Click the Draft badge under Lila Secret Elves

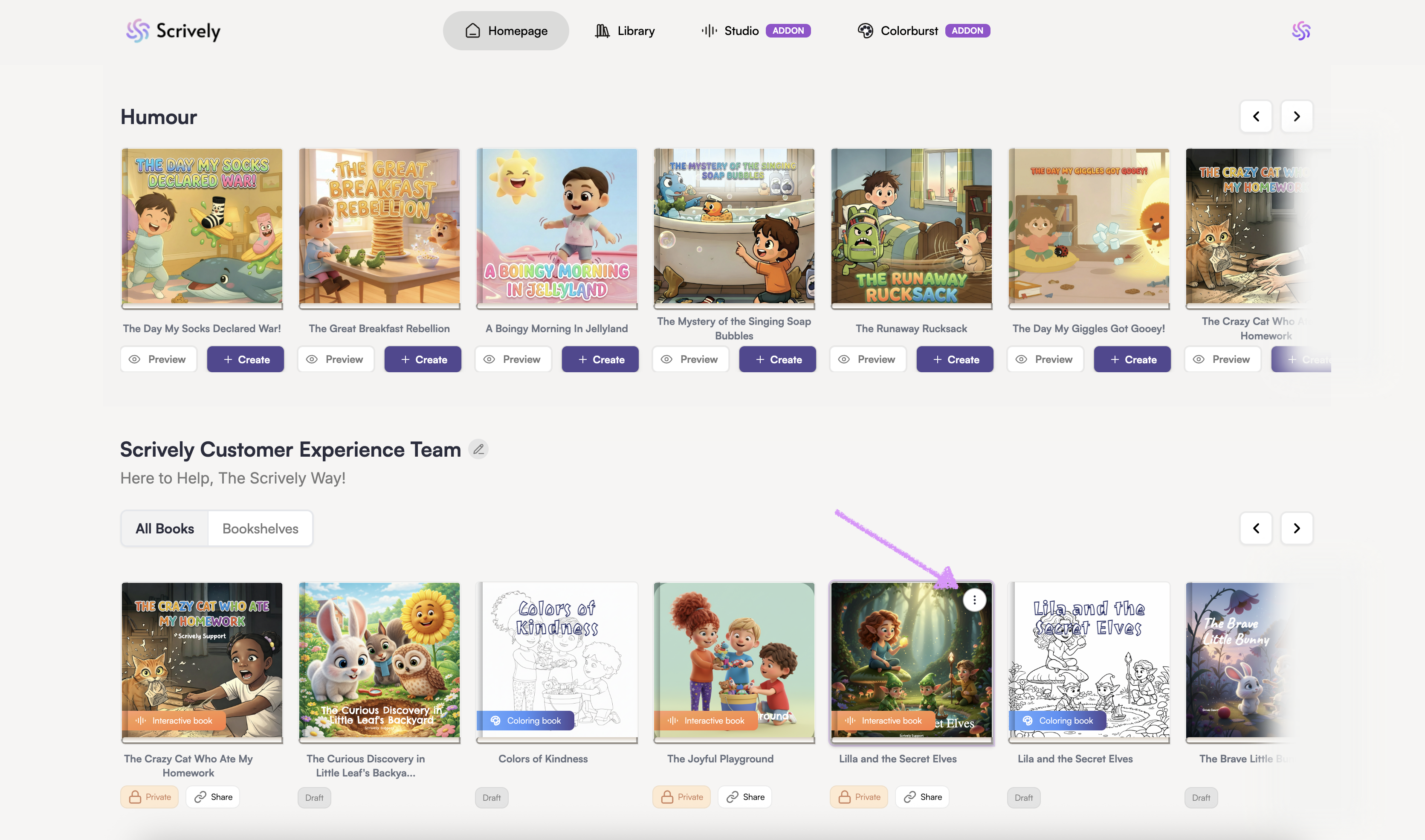pos(1023,797)
